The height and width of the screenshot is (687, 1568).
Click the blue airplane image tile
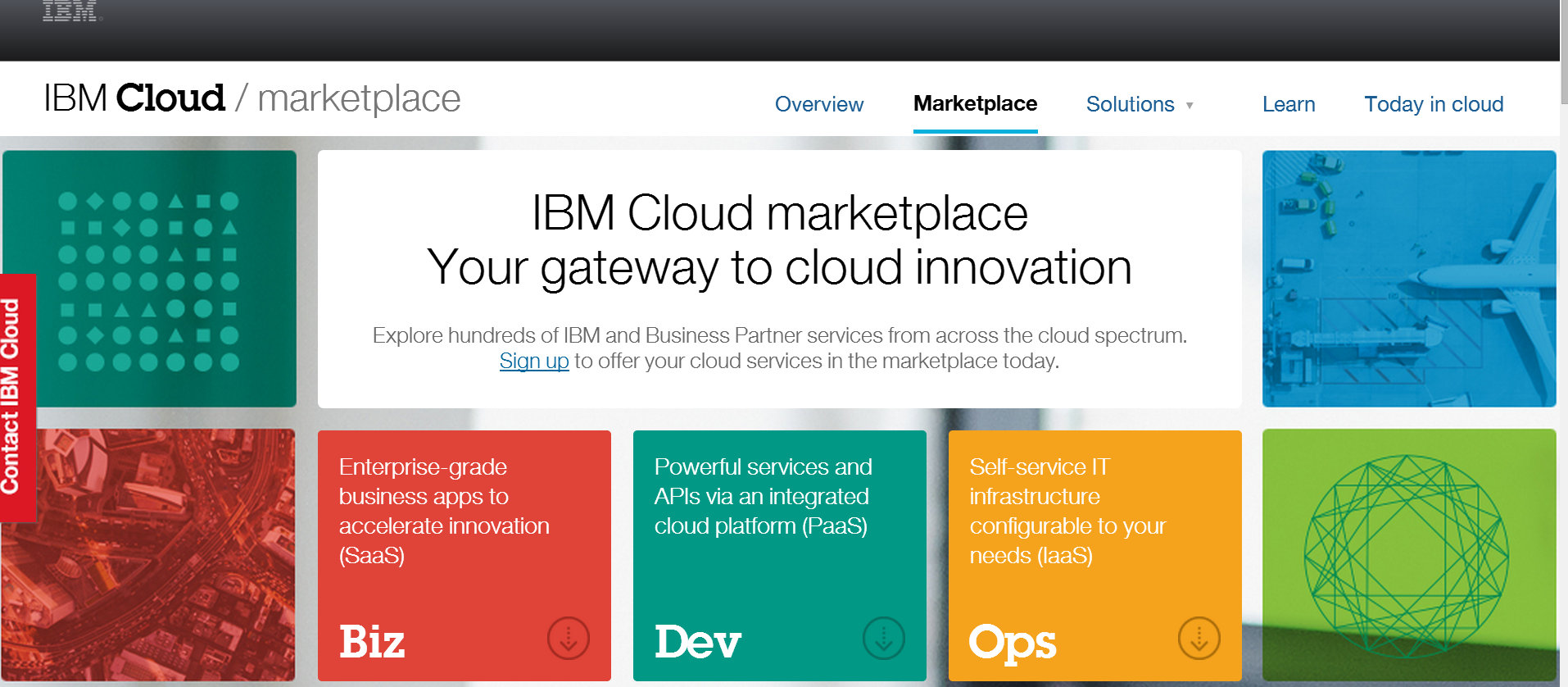click(1408, 279)
